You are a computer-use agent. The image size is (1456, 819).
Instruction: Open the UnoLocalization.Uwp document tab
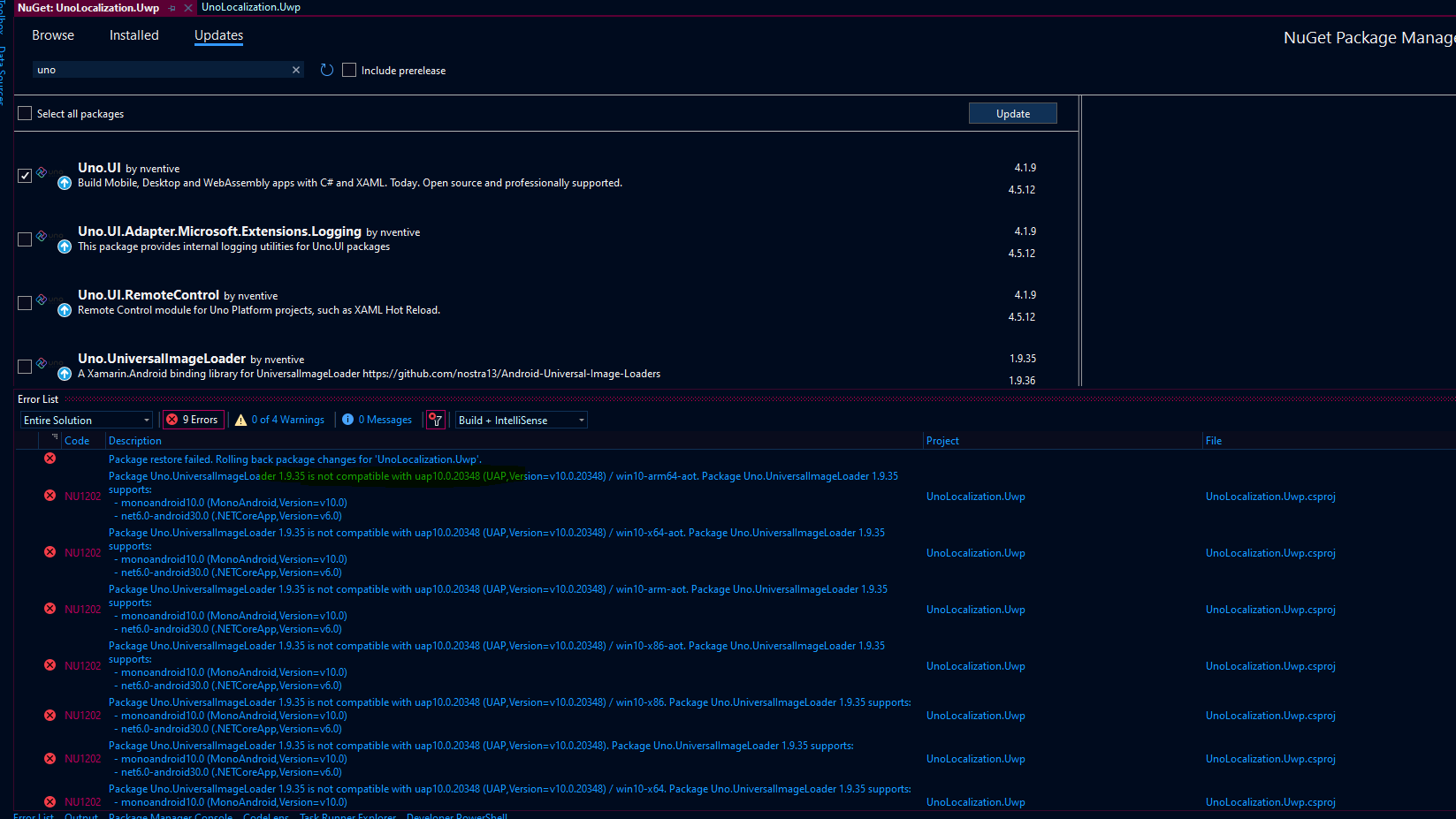tap(251, 7)
